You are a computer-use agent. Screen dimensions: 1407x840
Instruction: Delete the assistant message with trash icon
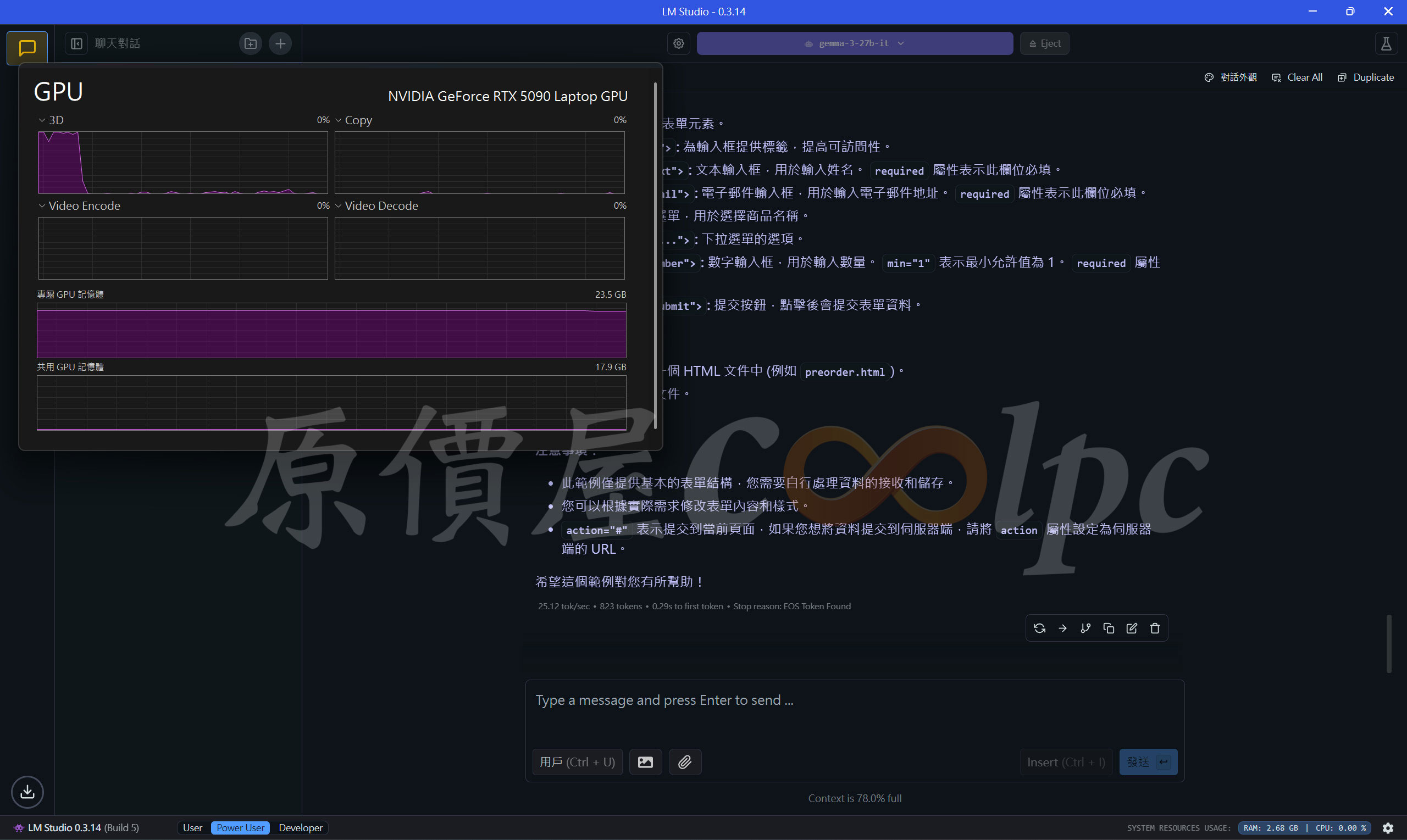pos(1155,628)
